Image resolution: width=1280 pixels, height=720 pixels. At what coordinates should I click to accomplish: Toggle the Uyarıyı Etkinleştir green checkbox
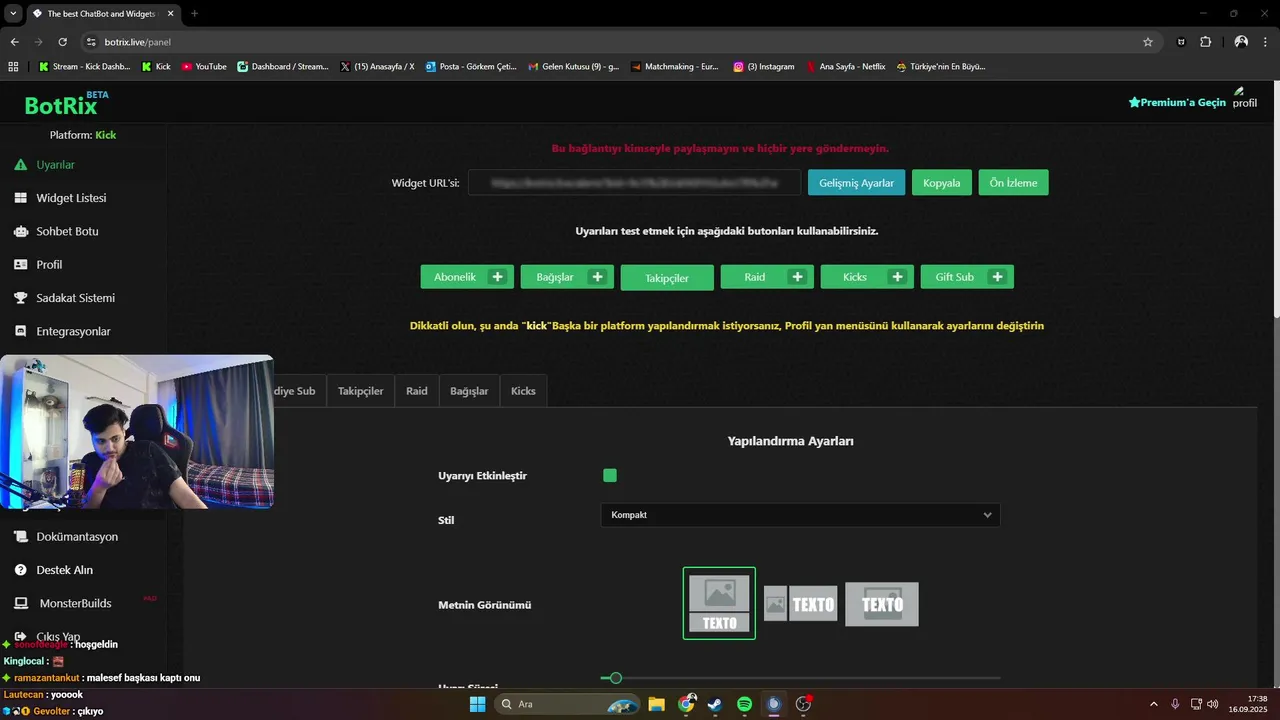(610, 476)
